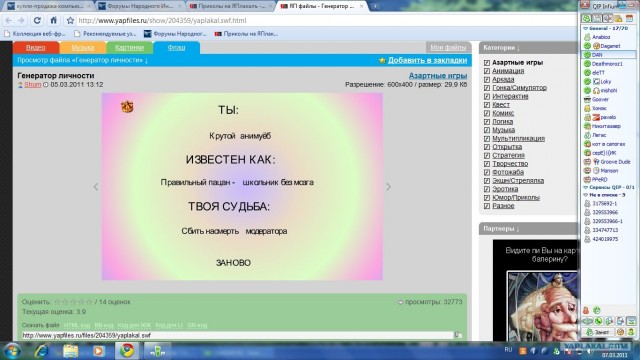Open Юмор/Приколы category link

point(516,198)
